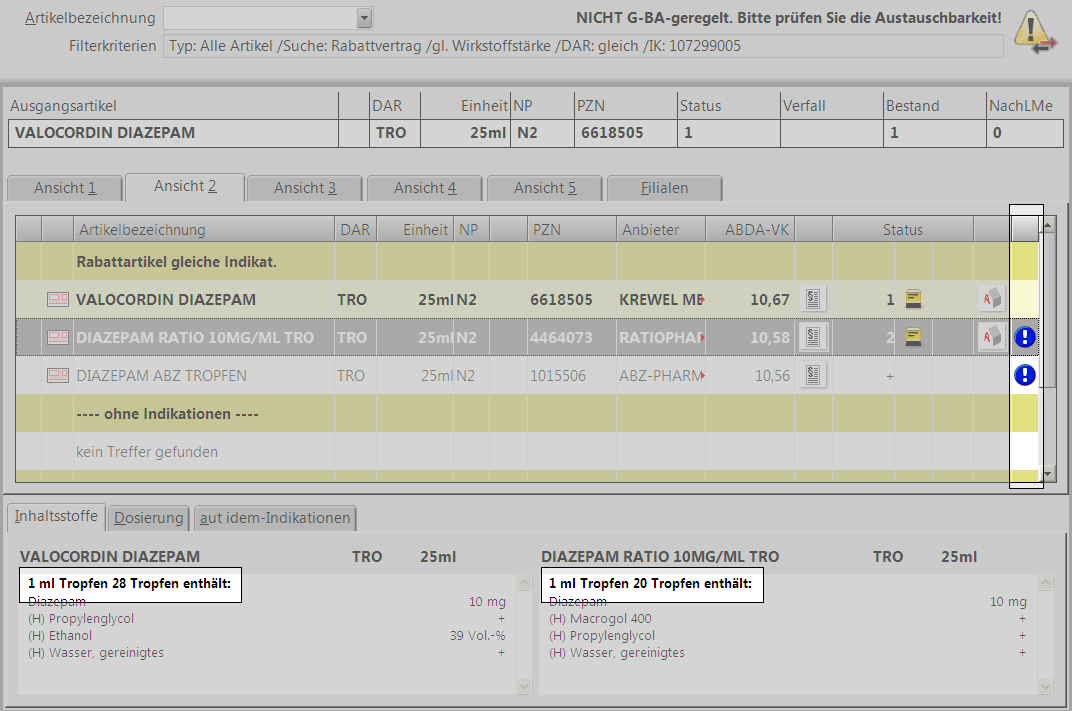Viewport: 1072px width, 711px height.
Task: Switch to the Ansicht 3 tab
Action: coord(305,188)
